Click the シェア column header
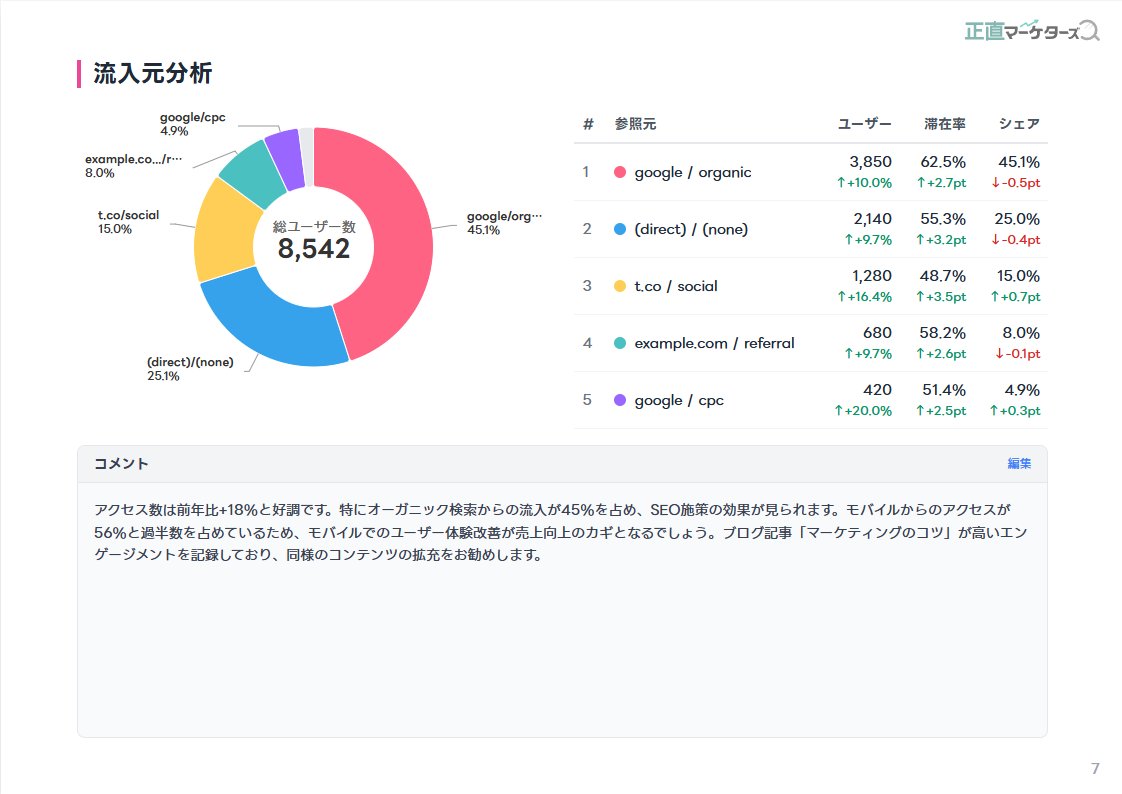 click(1019, 124)
